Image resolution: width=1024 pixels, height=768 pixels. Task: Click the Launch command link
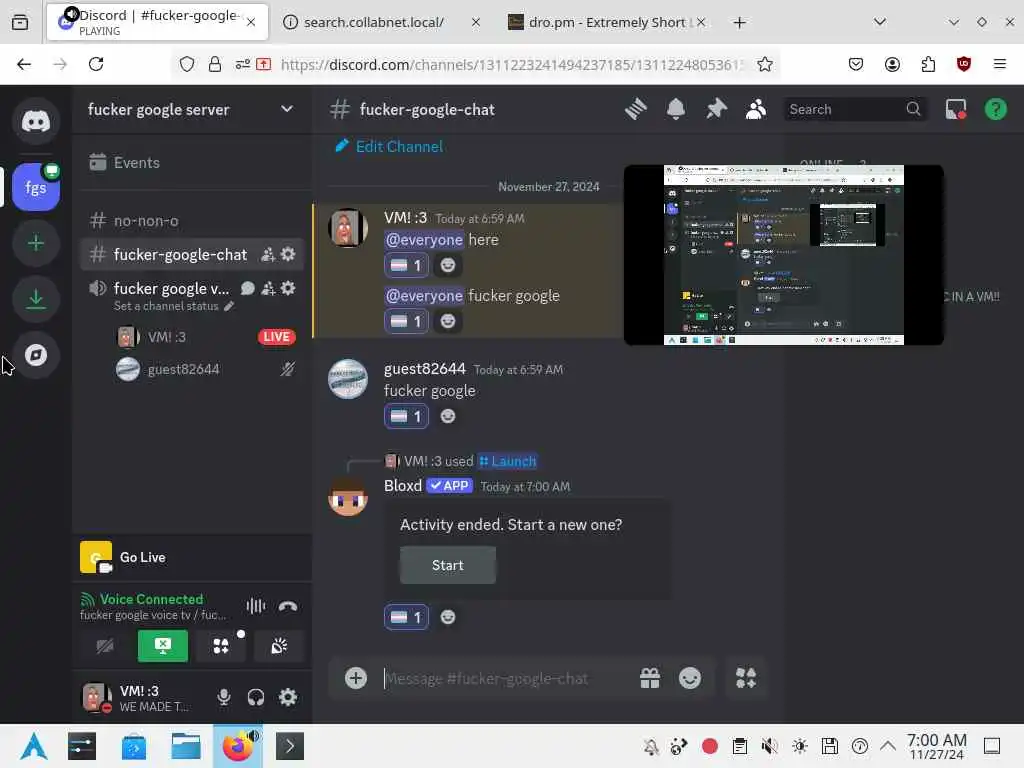click(507, 461)
